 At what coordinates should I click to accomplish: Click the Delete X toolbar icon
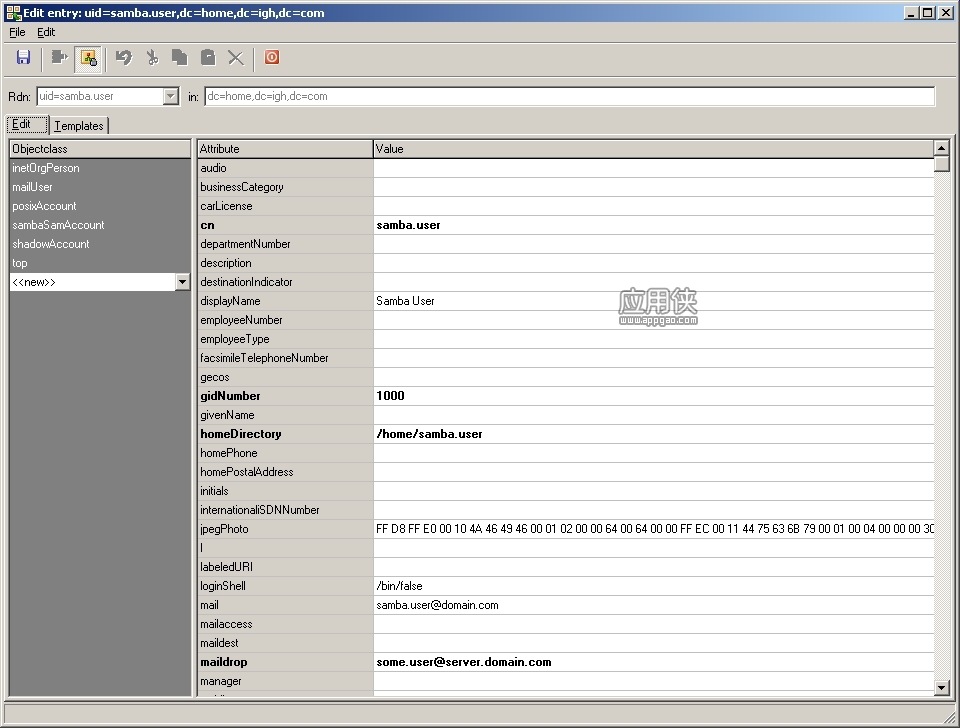(x=236, y=58)
